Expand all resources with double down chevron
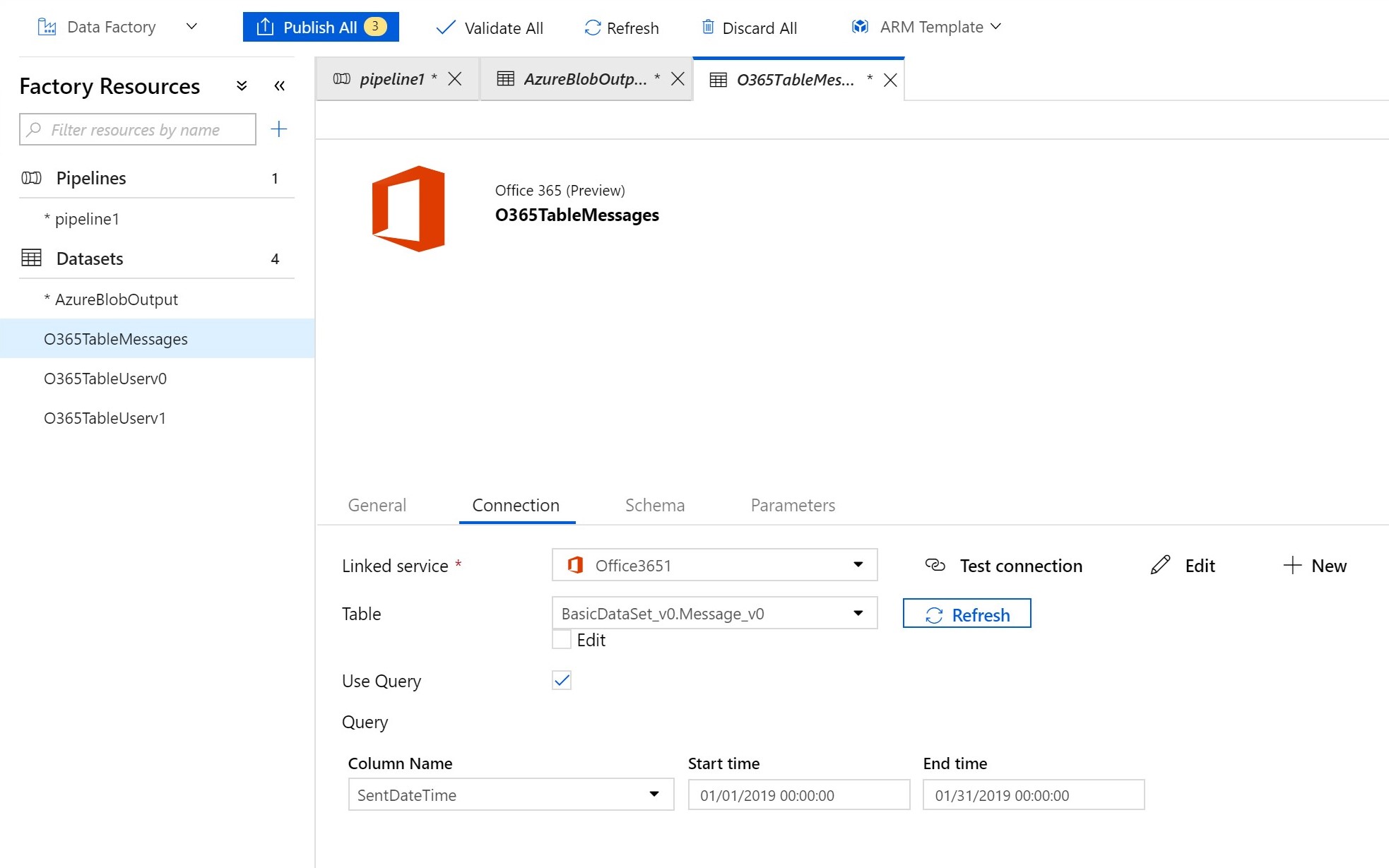Viewport: 1389px width, 868px height. click(x=242, y=86)
